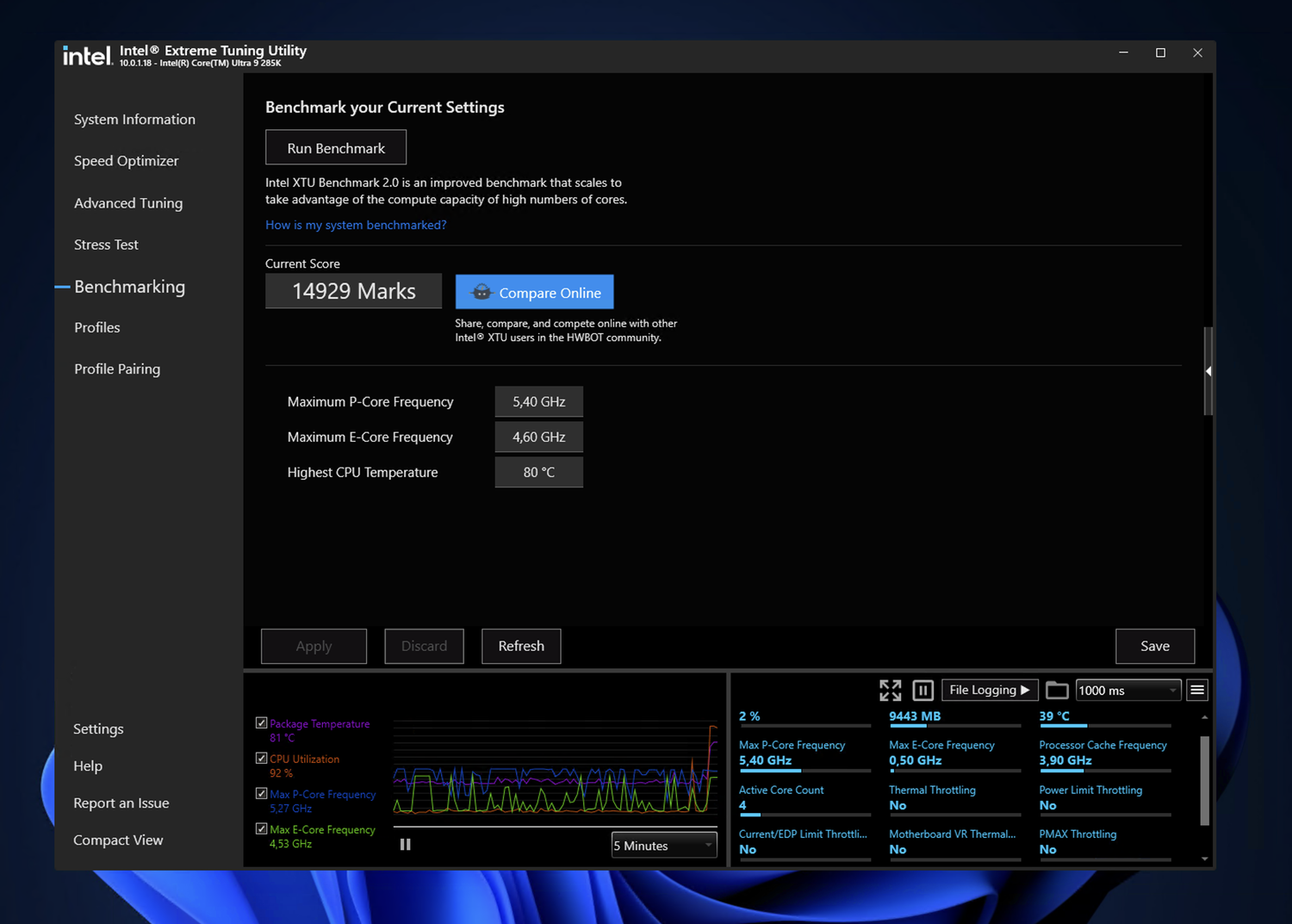The height and width of the screenshot is (924, 1292).
Task: Open the Stress Test section
Action: (106, 245)
